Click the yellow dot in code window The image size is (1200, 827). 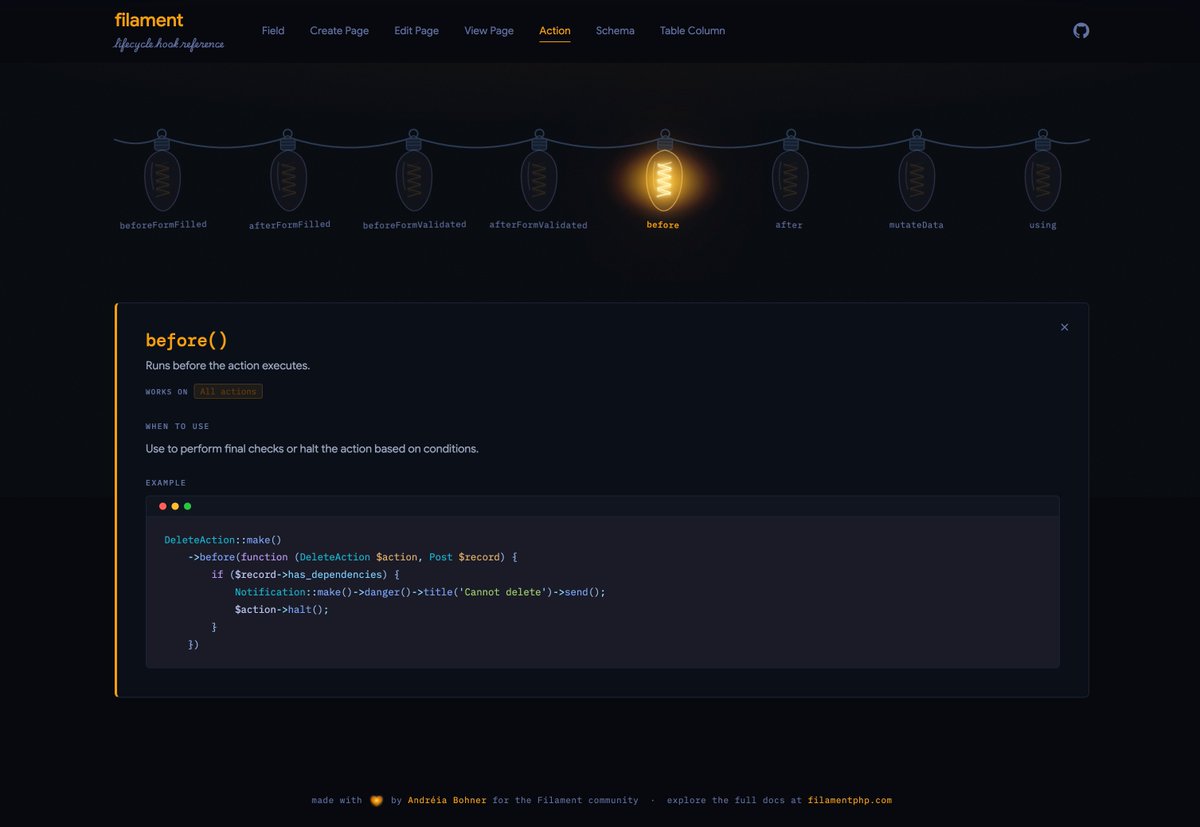175,506
